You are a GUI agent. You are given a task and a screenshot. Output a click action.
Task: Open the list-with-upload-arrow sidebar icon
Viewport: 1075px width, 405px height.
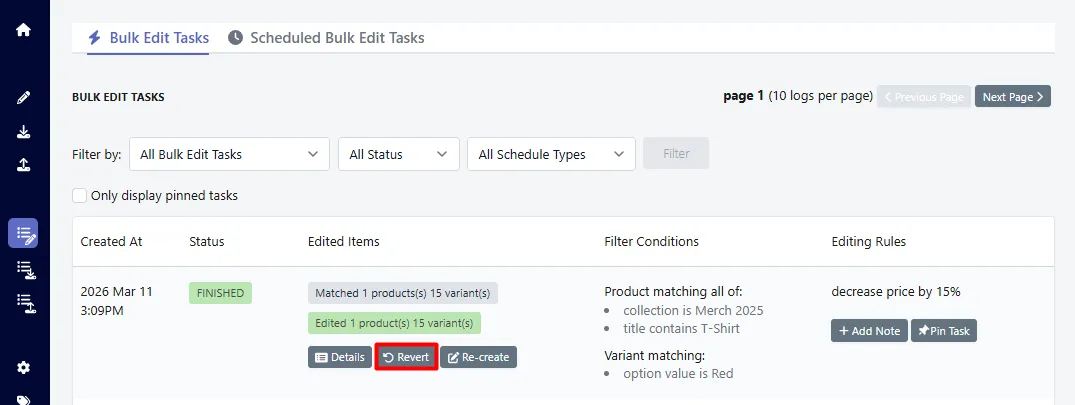pos(25,303)
